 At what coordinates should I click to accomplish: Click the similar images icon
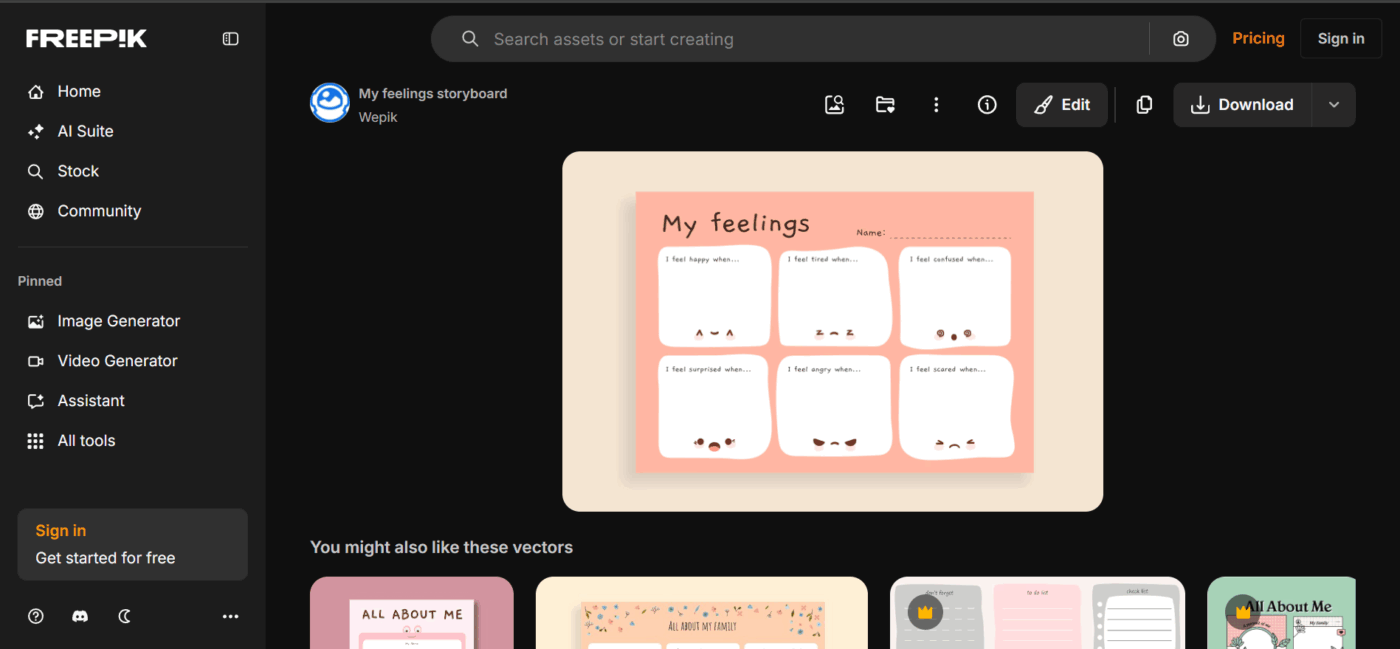(834, 104)
